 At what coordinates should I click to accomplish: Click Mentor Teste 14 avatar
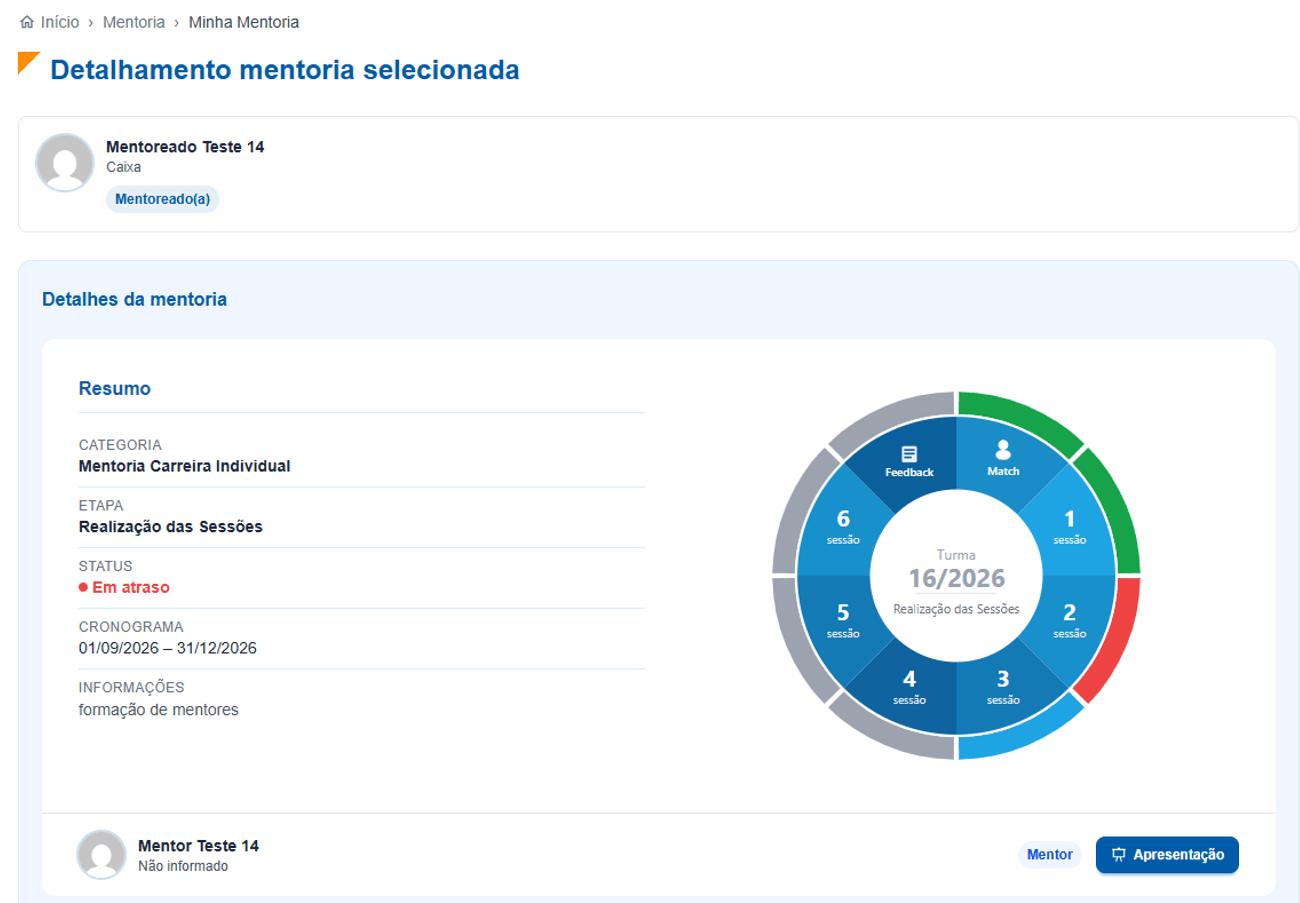click(101, 855)
